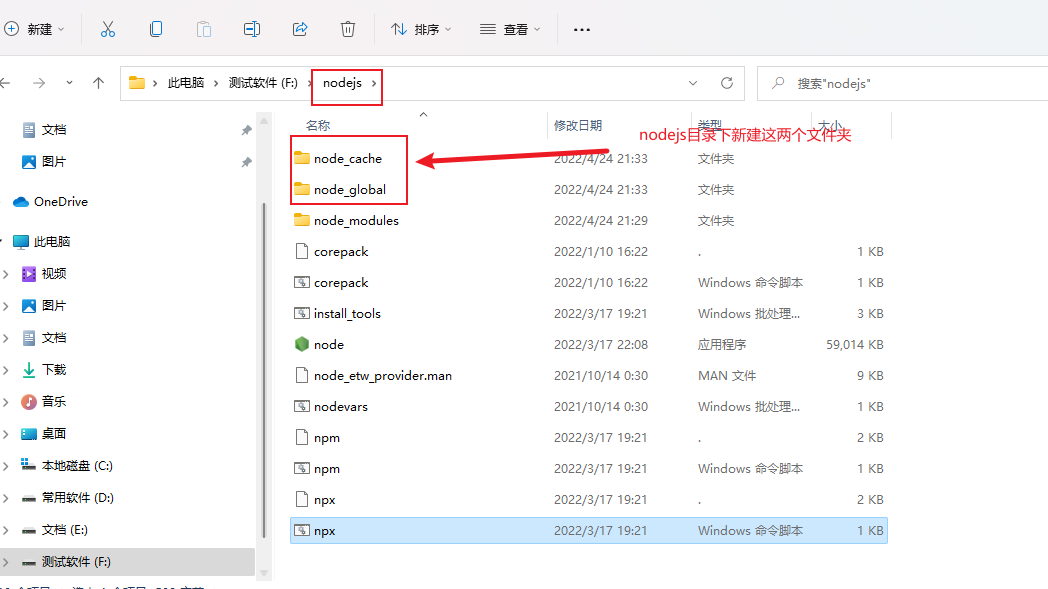Open the 查看 view dropdown
This screenshot has width=1048, height=589.
(510, 29)
